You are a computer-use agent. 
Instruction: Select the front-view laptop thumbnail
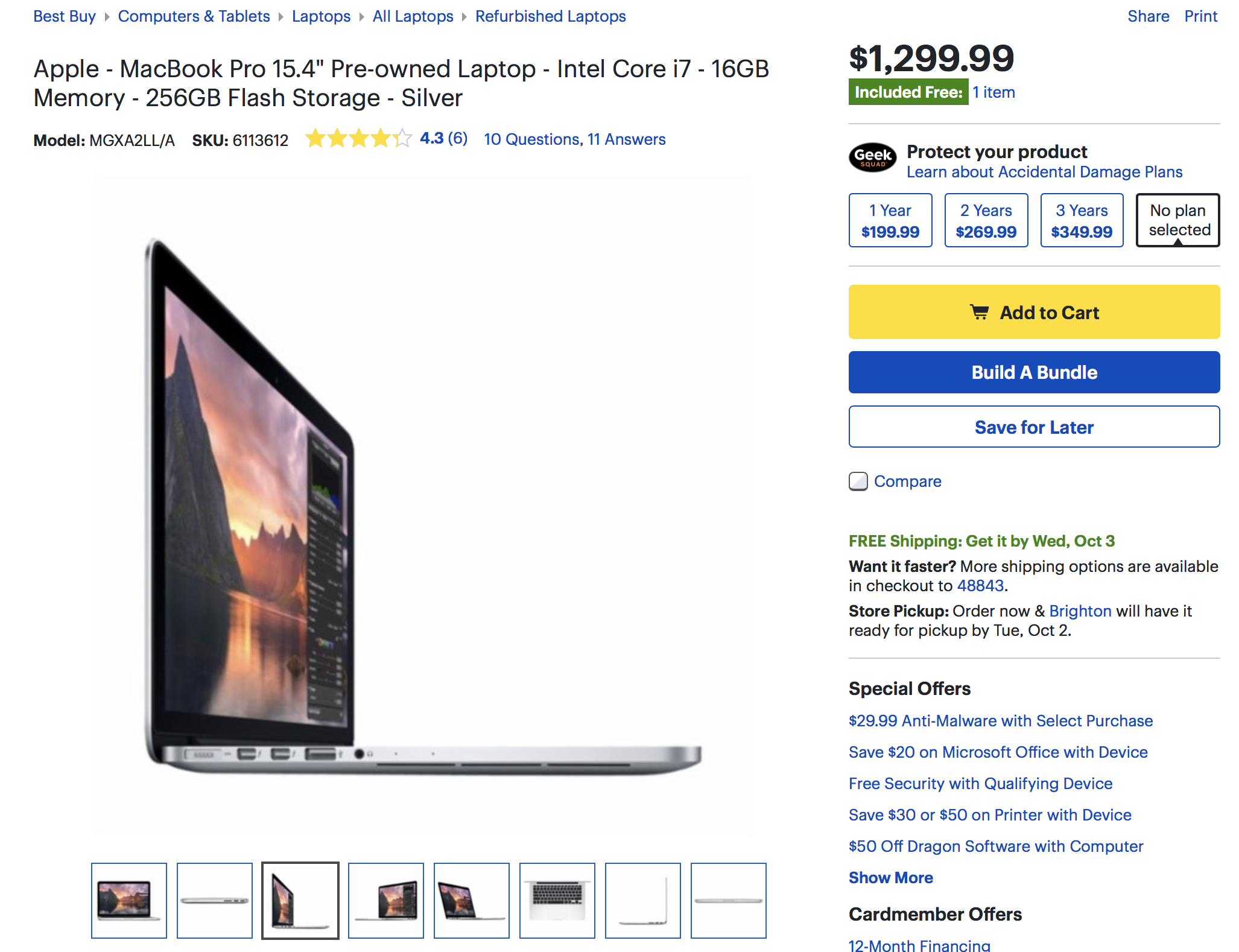129,901
